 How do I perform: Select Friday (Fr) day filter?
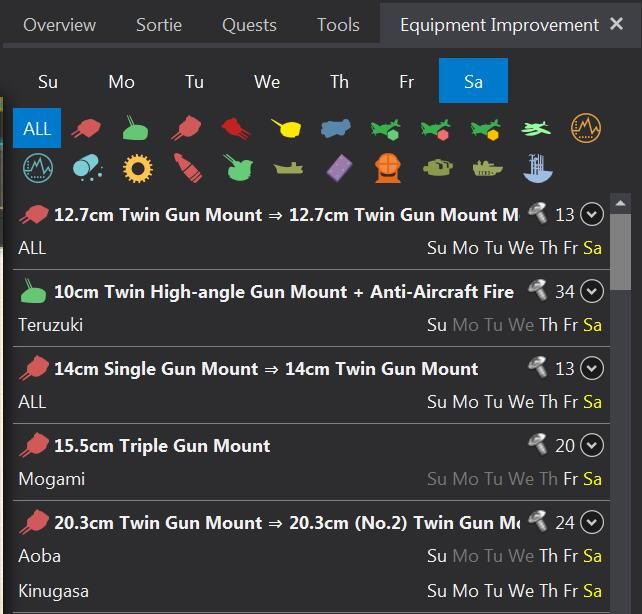(407, 81)
